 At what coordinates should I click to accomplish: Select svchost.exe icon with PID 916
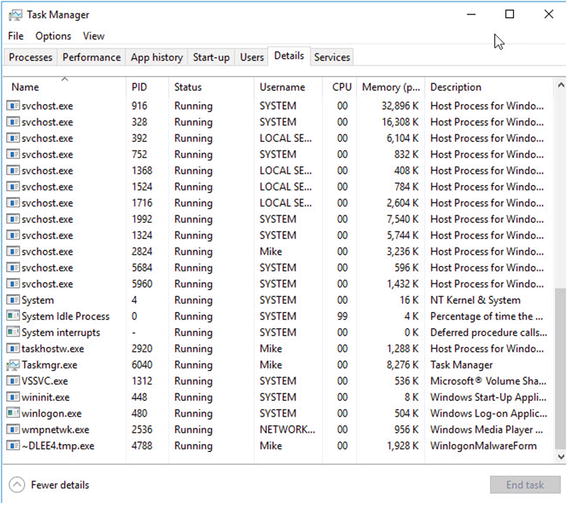pyautogui.click(x=13, y=106)
